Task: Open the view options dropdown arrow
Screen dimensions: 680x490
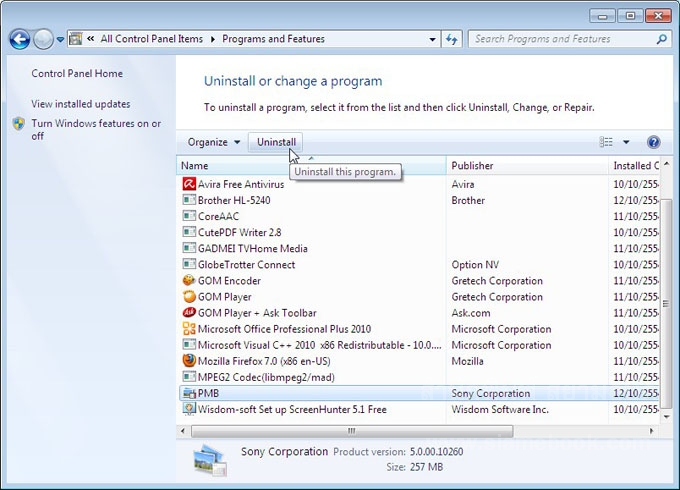Action: coord(626,142)
